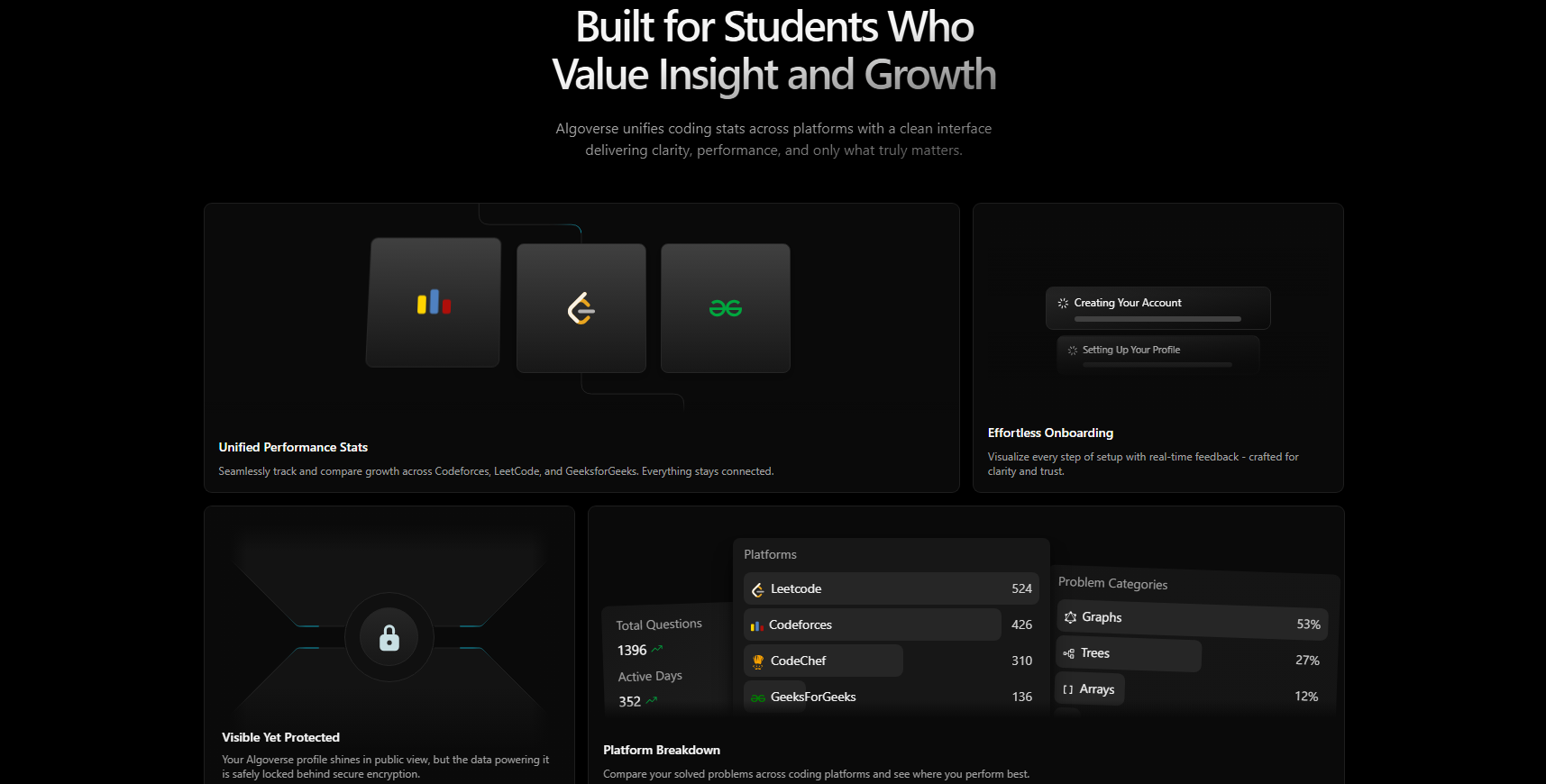The image size is (1546, 784).
Task: Click the Total Questions label
Action: pyautogui.click(x=659, y=624)
